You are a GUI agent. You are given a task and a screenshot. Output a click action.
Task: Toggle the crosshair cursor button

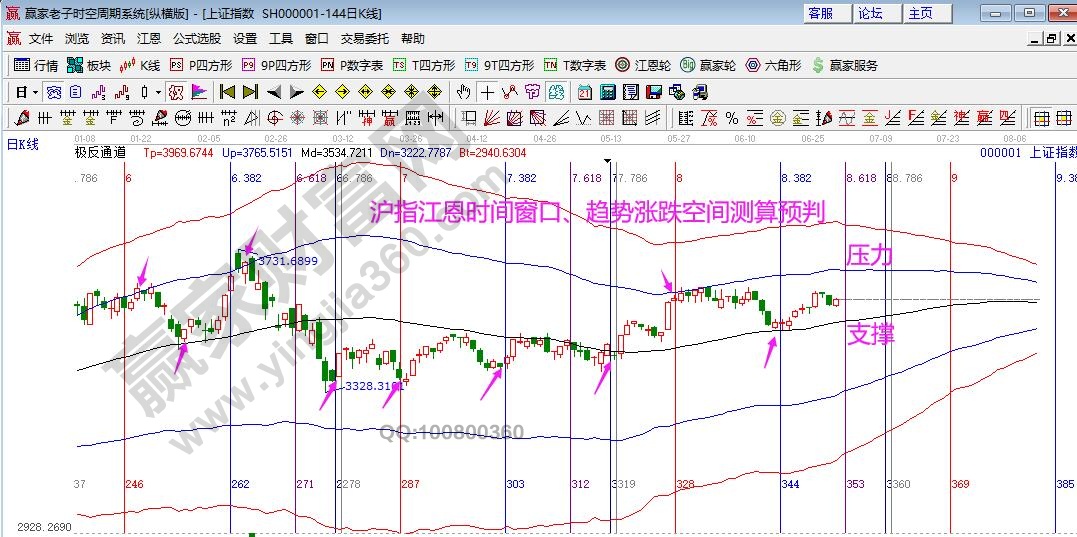(x=486, y=92)
